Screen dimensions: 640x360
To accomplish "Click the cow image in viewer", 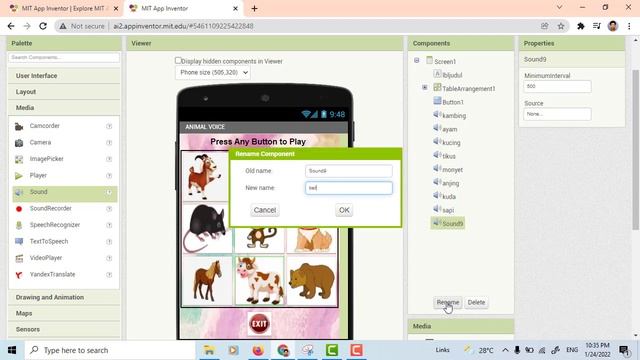I will (x=260, y=281).
